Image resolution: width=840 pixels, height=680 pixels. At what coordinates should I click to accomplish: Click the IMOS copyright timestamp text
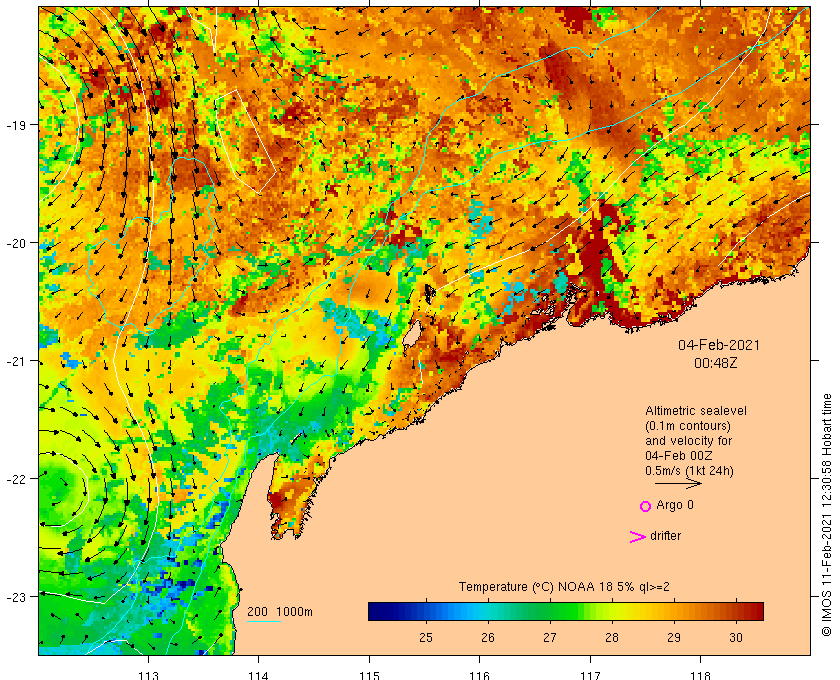point(826,514)
